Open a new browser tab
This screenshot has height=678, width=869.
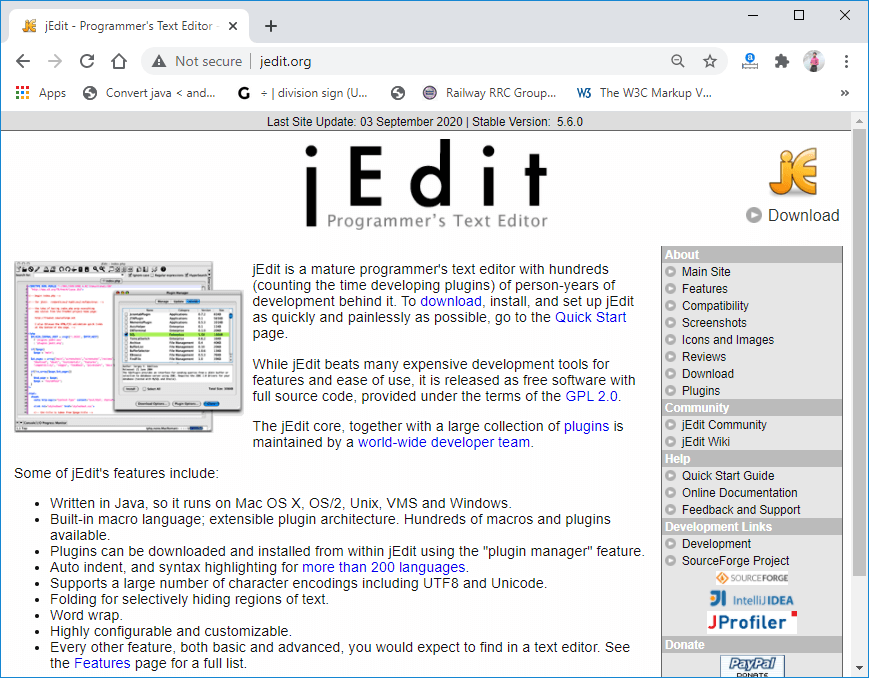pyautogui.click(x=270, y=26)
